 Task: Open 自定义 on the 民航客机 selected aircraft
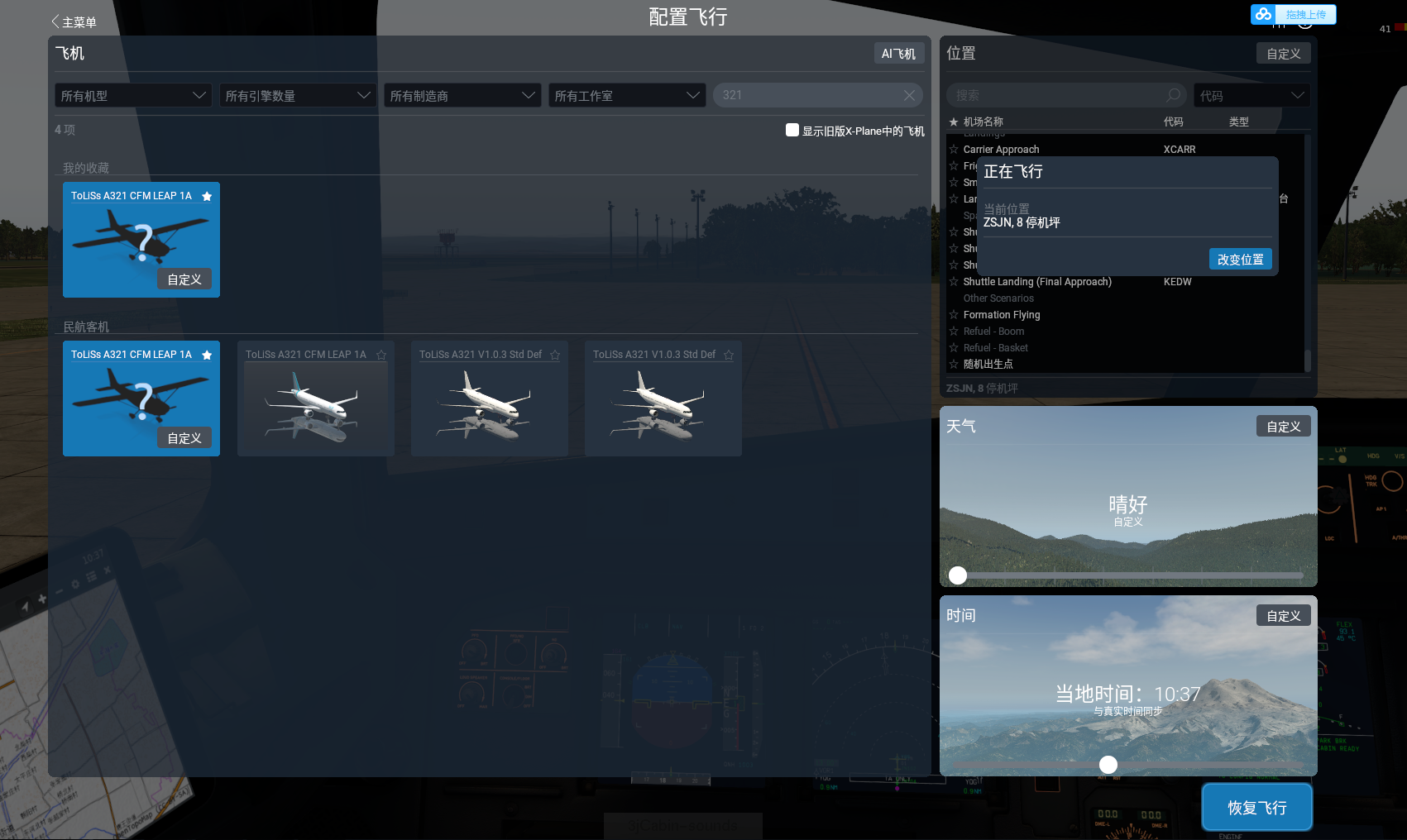(x=184, y=438)
